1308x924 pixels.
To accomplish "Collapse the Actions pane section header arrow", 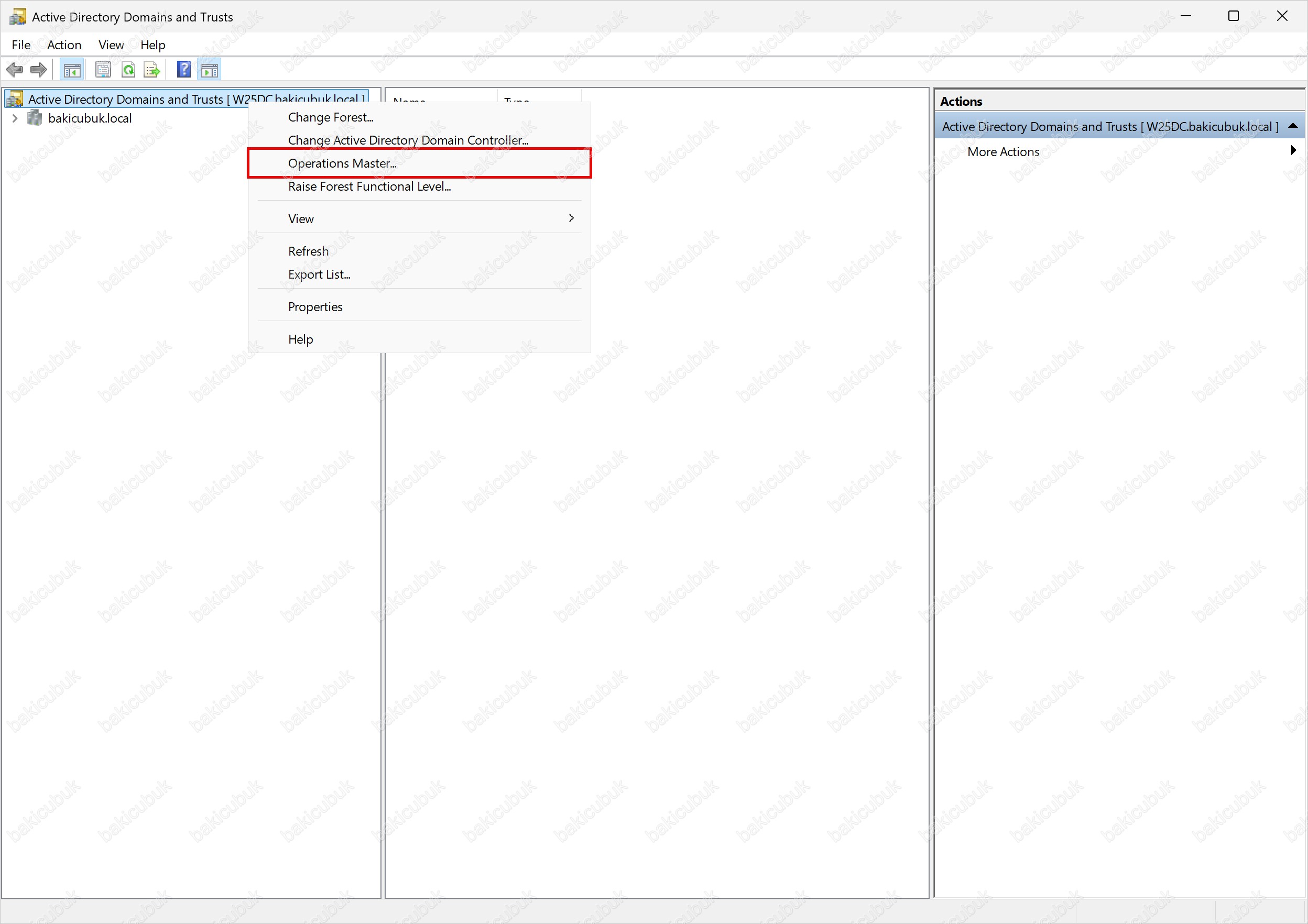I will [x=1293, y=126].
